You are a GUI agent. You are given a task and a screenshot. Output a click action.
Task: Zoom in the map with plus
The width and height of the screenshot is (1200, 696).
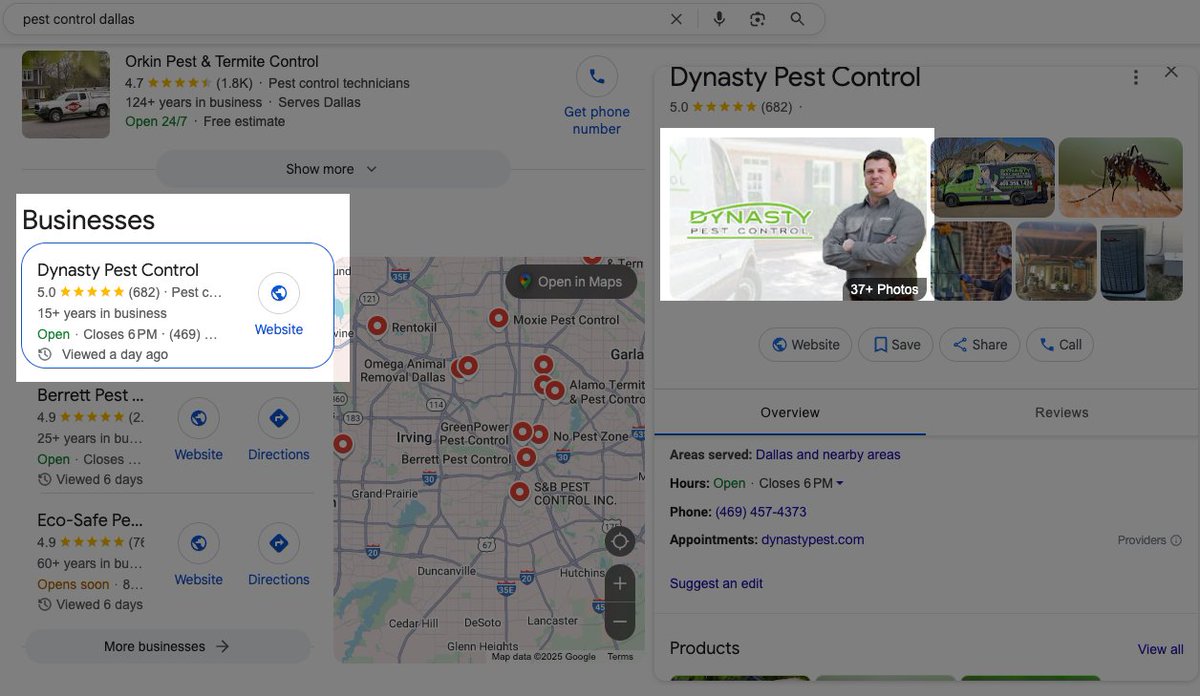(x=620, y=583)
